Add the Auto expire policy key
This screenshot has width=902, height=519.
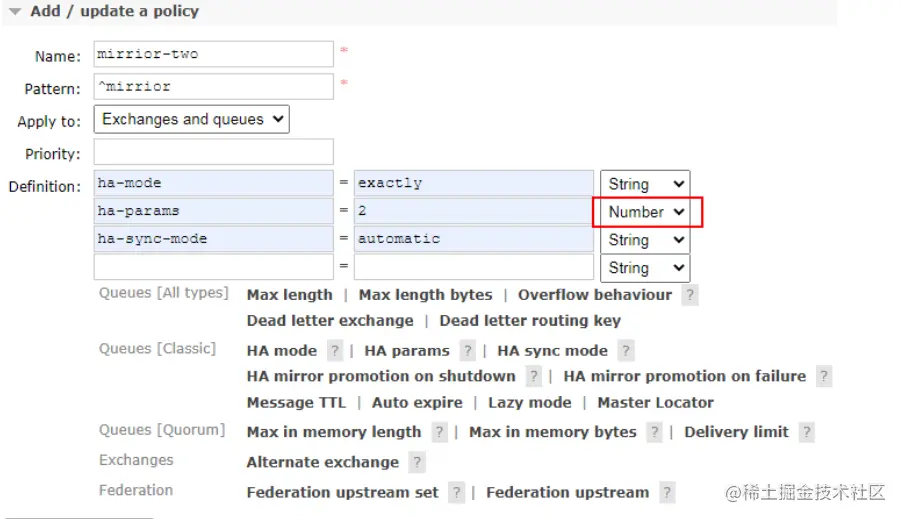[417, 403]
